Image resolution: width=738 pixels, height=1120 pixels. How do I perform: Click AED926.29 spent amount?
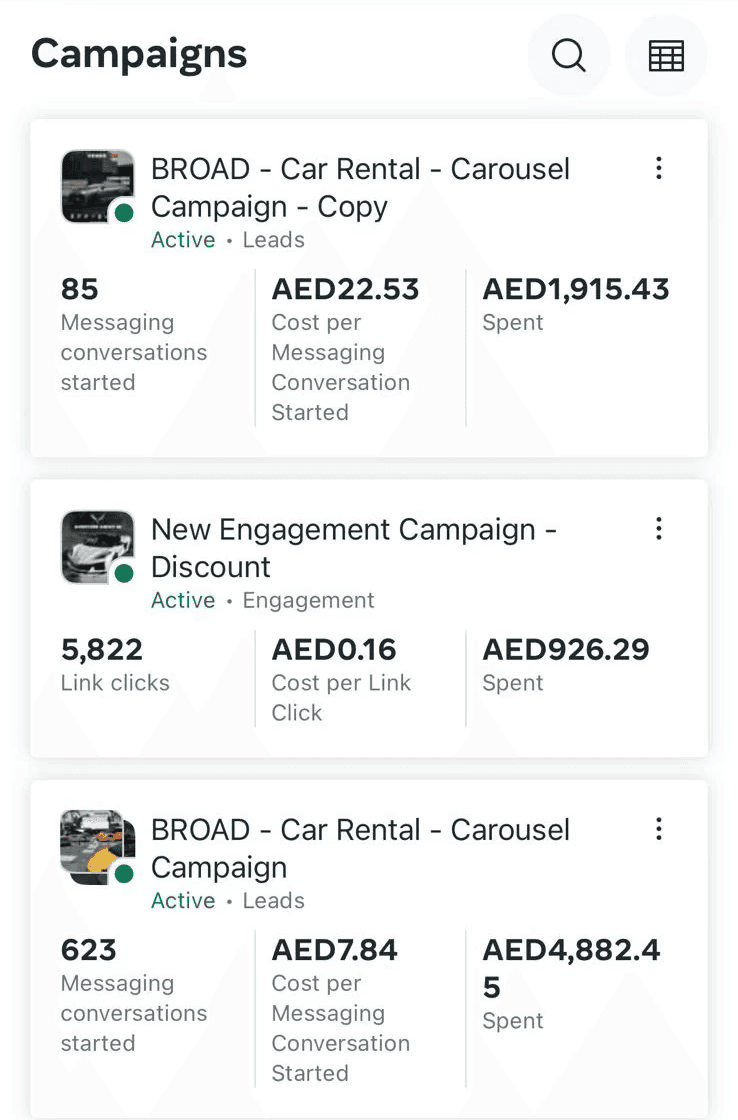(x=566, y=650)
